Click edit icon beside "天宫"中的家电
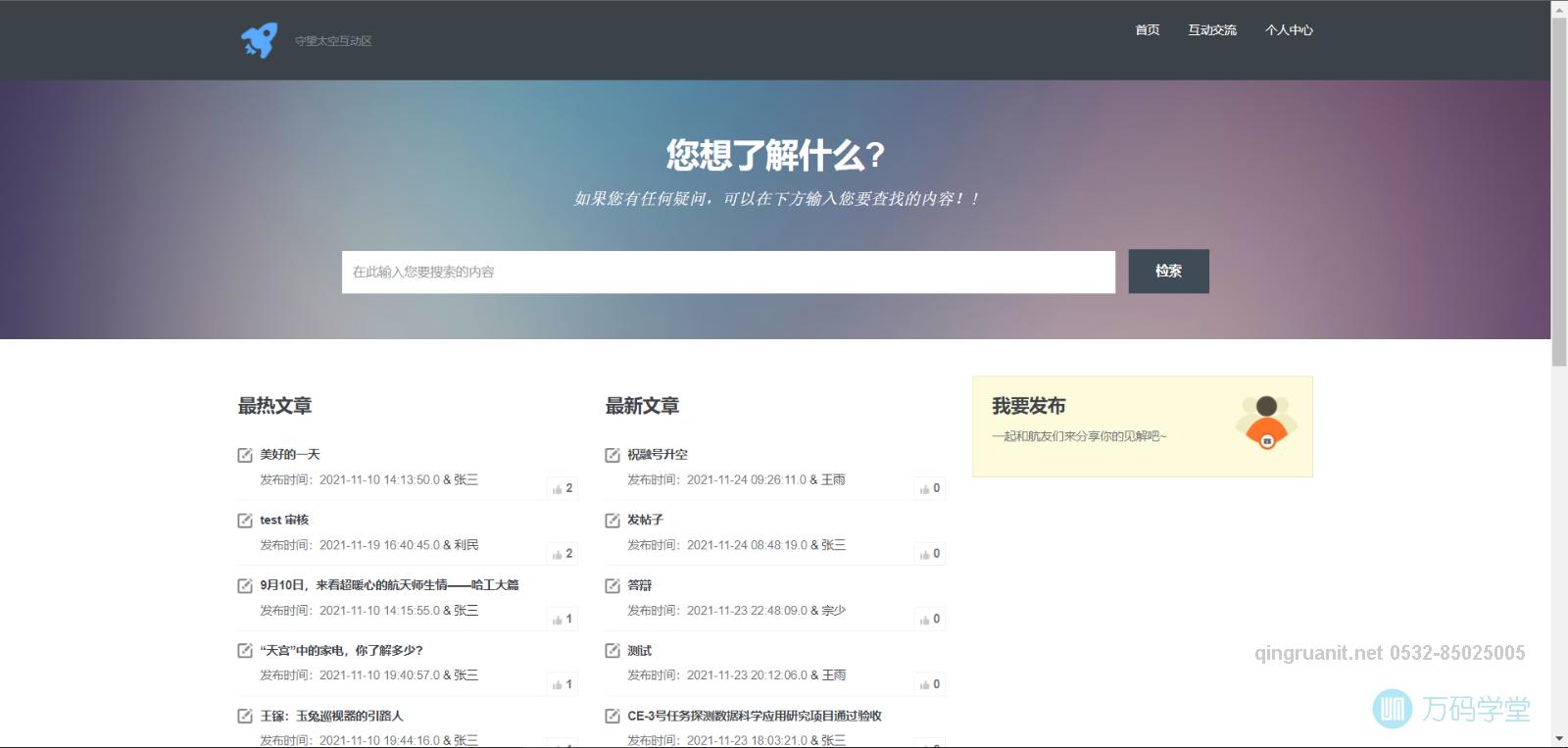Viewport: 1568px width, 748px height. [x=245, y=651]
